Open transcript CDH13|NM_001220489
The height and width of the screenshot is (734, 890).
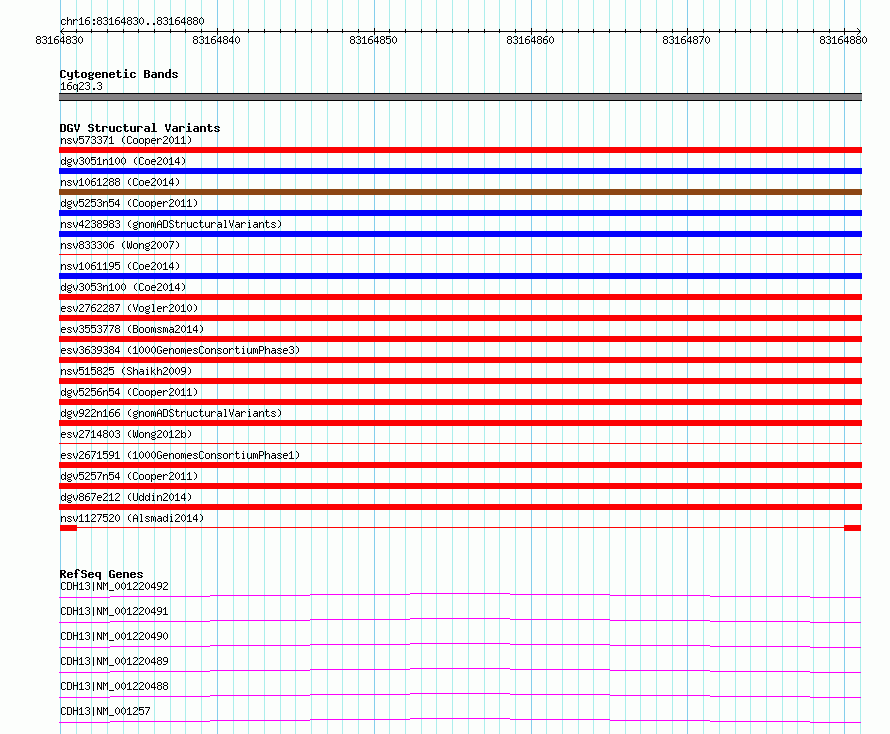point(114,661)
